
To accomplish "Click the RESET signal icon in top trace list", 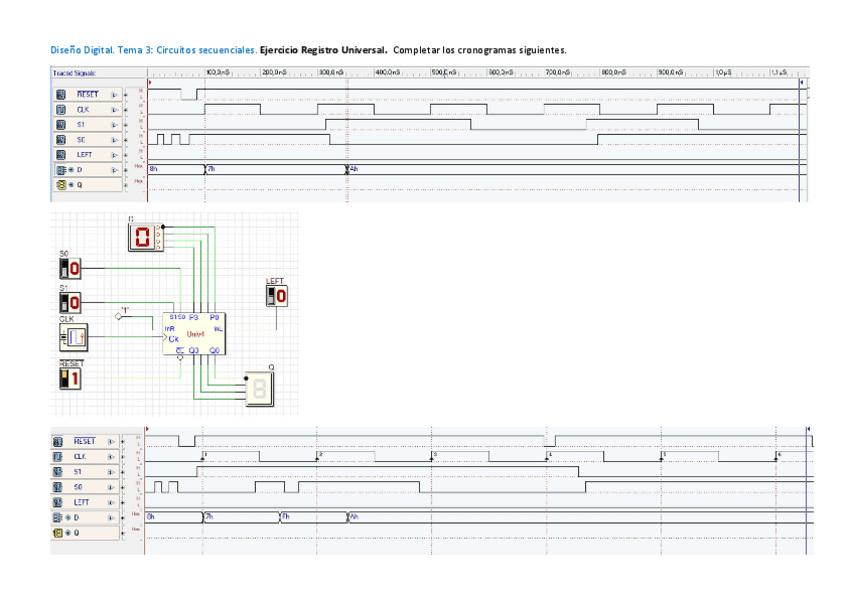I will [60, 95].
